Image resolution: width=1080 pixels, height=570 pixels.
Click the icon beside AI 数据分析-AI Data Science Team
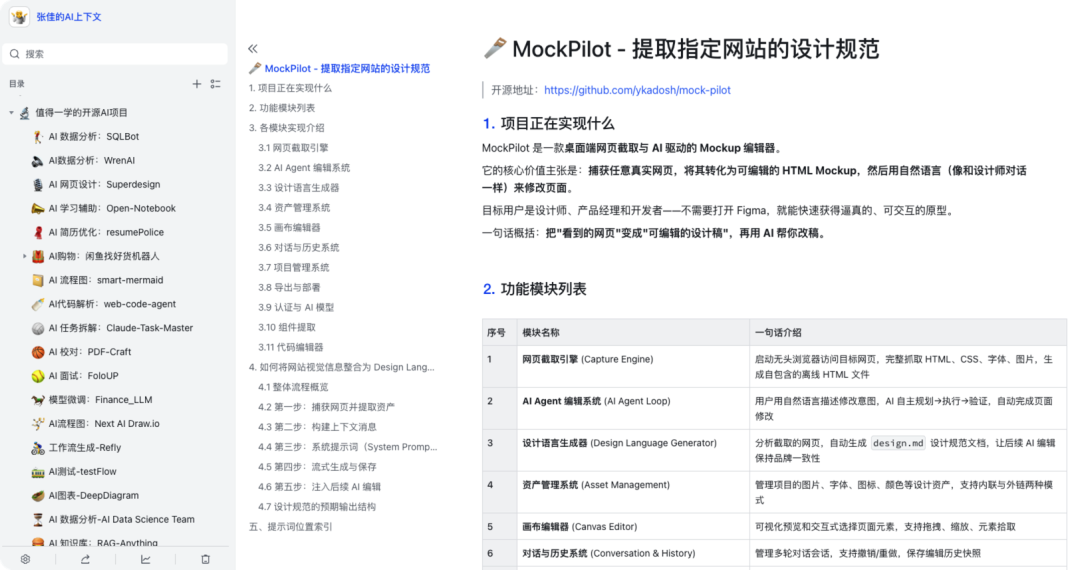(38, 519)
